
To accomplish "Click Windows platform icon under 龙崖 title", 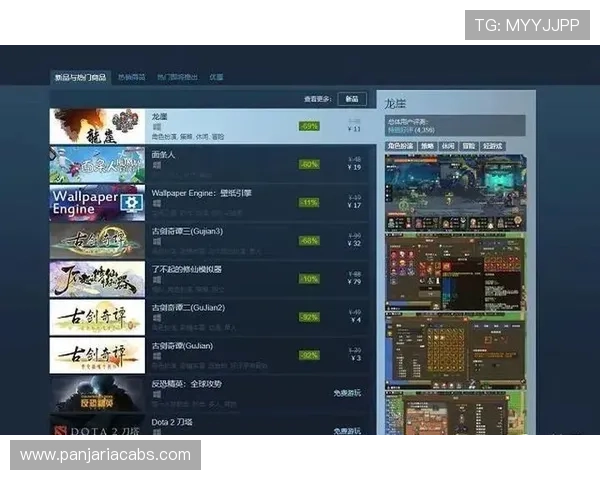I will tap(156, 128).
